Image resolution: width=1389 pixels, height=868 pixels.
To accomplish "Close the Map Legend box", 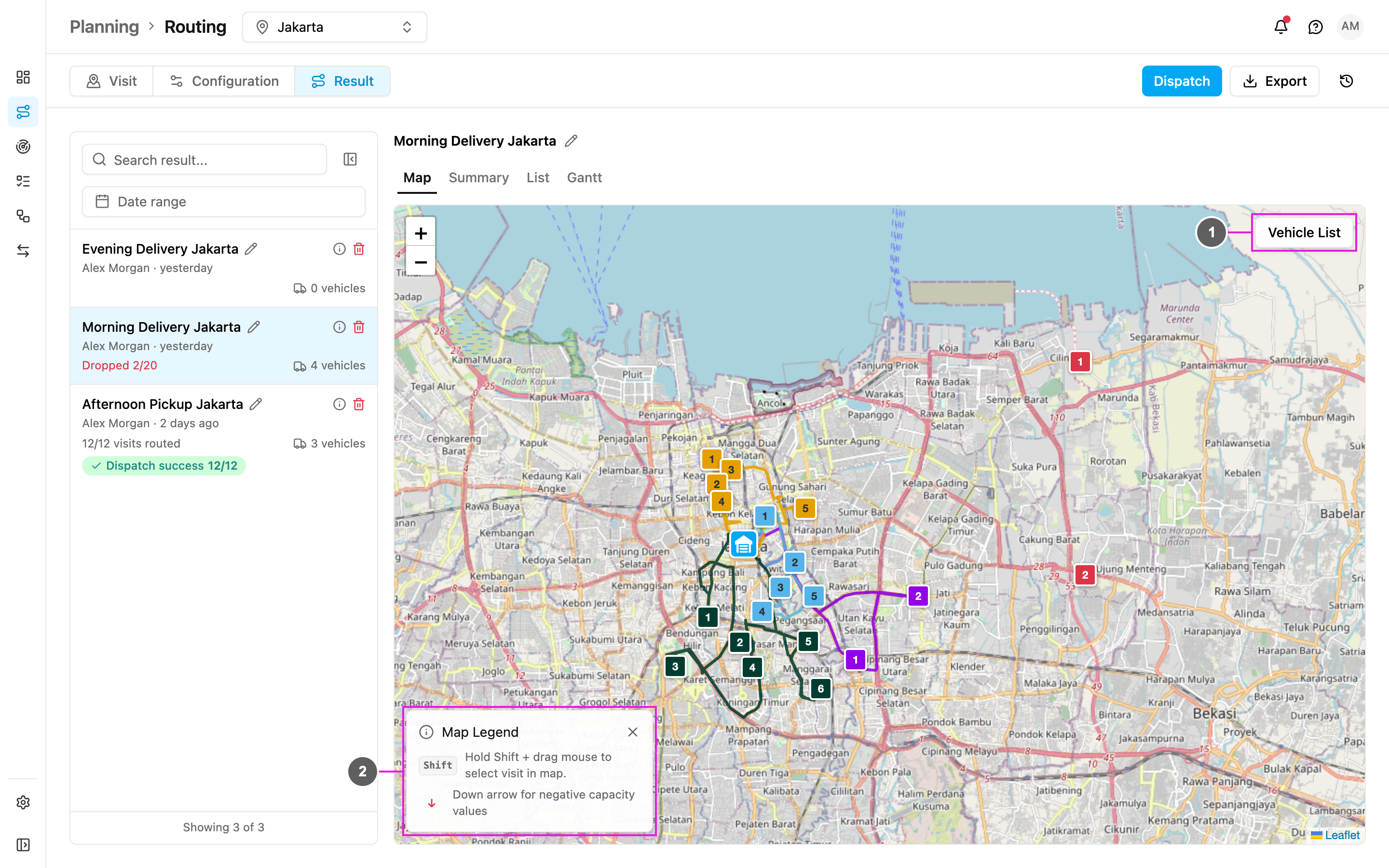I will pos(632,732).
